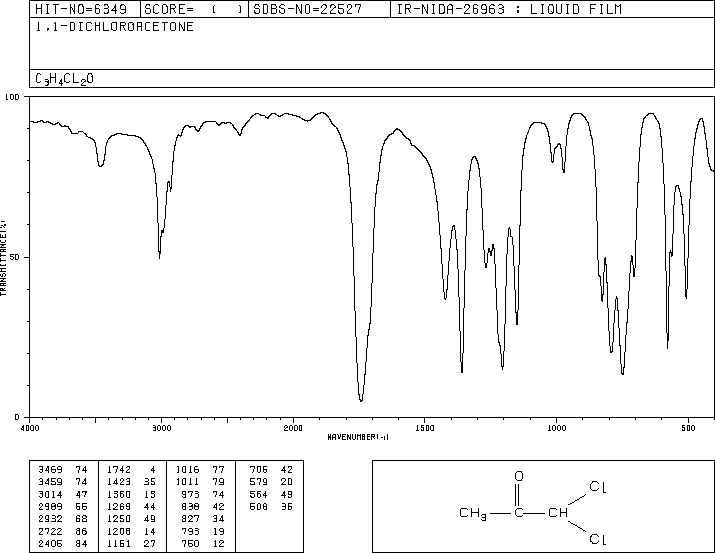Click the TRANSMITTANCE axis title
The image size is (715, 553).
3,258
